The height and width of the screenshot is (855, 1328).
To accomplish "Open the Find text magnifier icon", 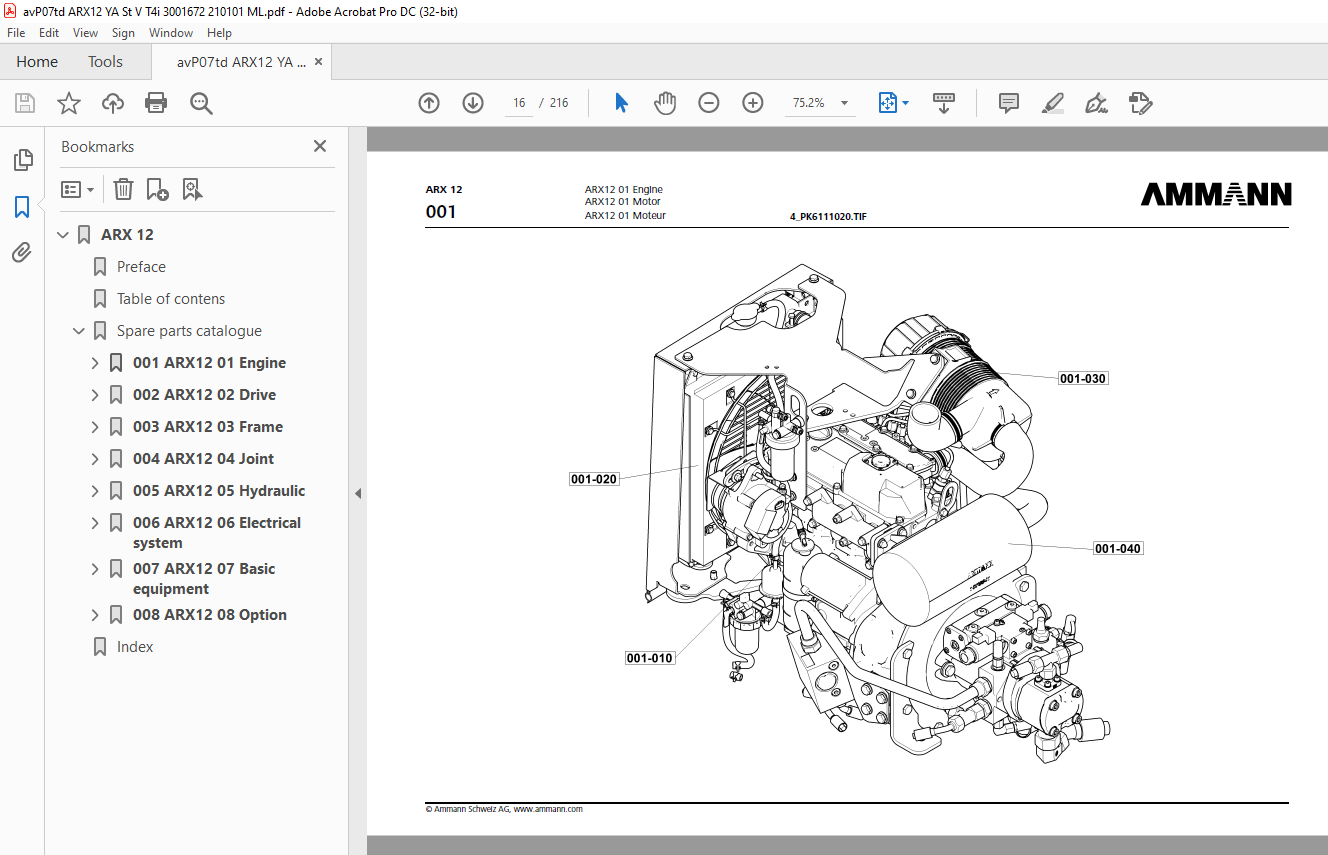I will [x=201, y=103].
